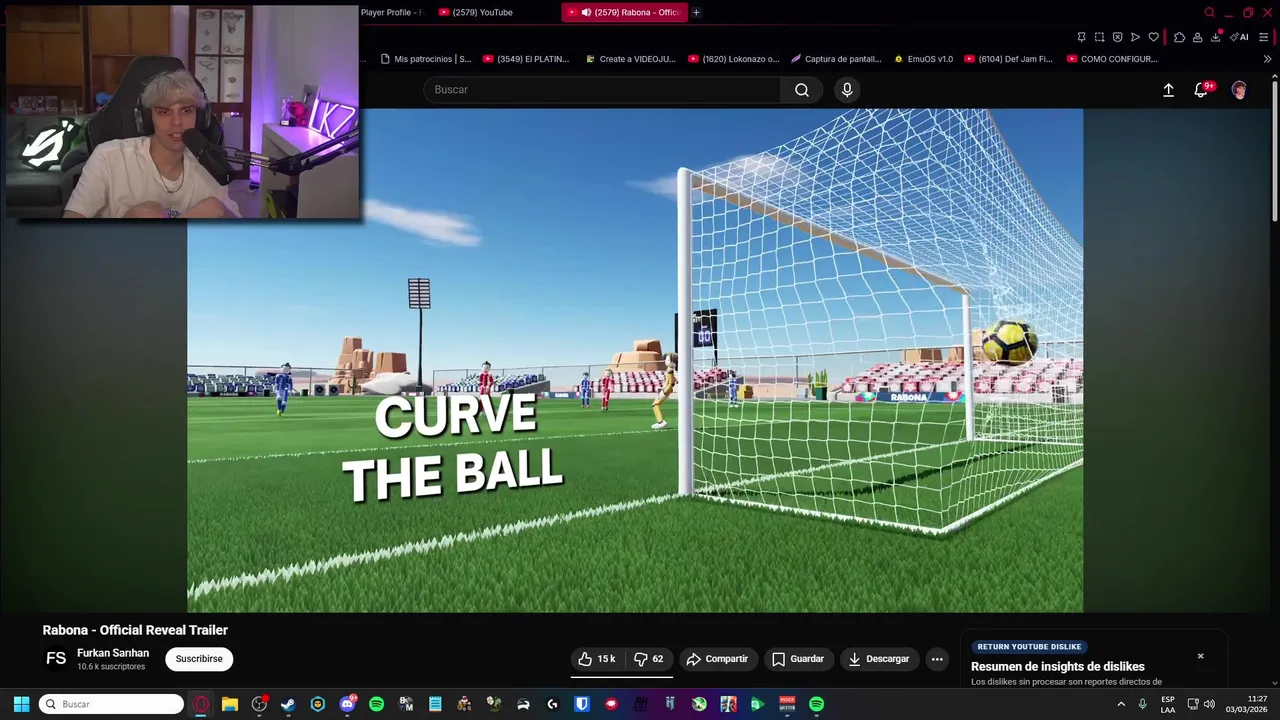Viewport: 1280px width, 720px height.
Task: Open the YouTube create upload icon
Action: coord(1168,90)
